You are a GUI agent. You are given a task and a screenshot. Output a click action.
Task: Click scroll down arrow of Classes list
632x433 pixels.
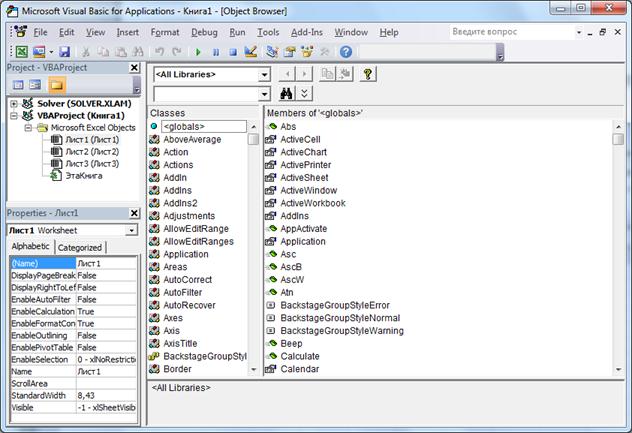pos(254,369)
